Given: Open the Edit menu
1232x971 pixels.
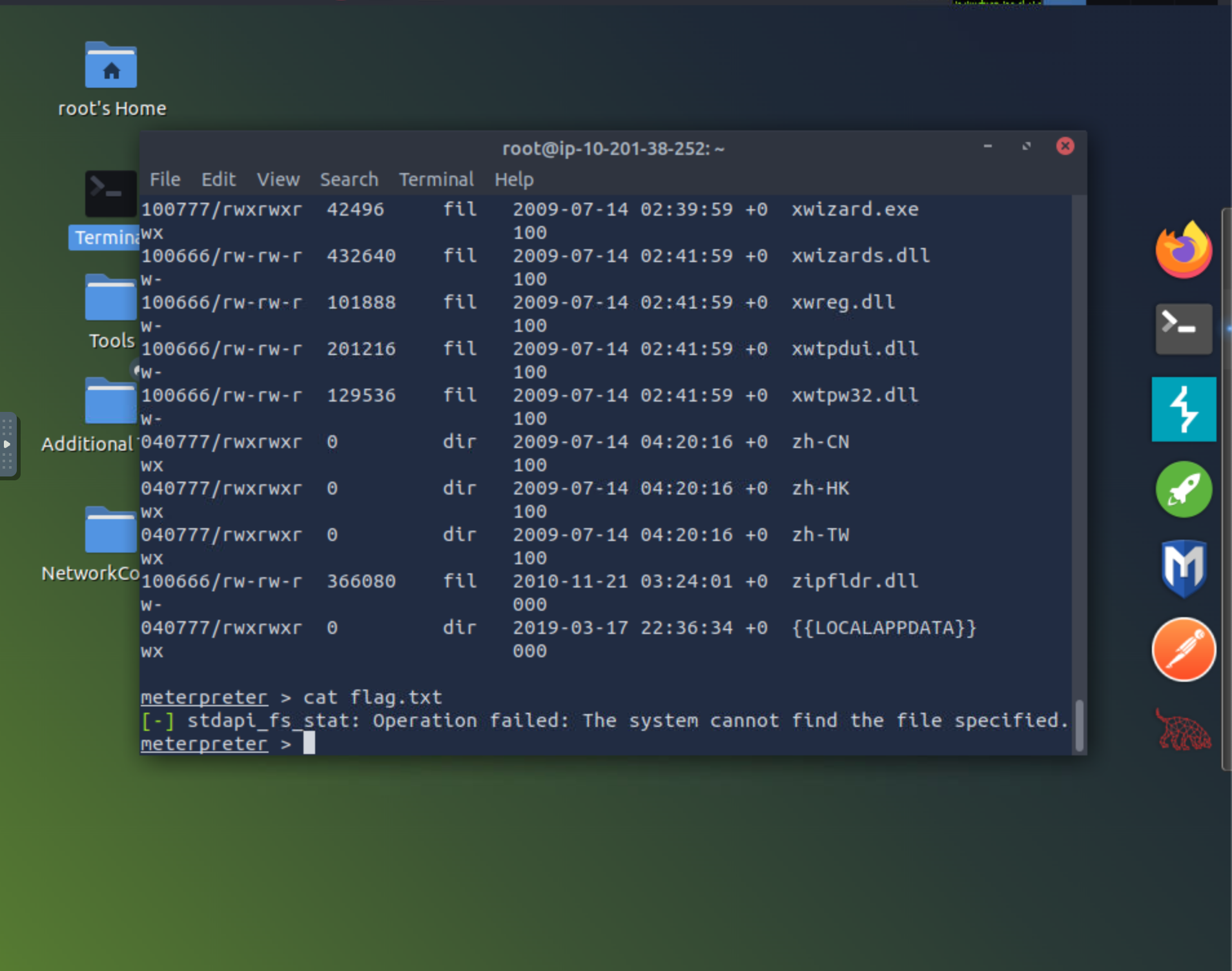Looking at the screenshot, I should tap(218, 179).
